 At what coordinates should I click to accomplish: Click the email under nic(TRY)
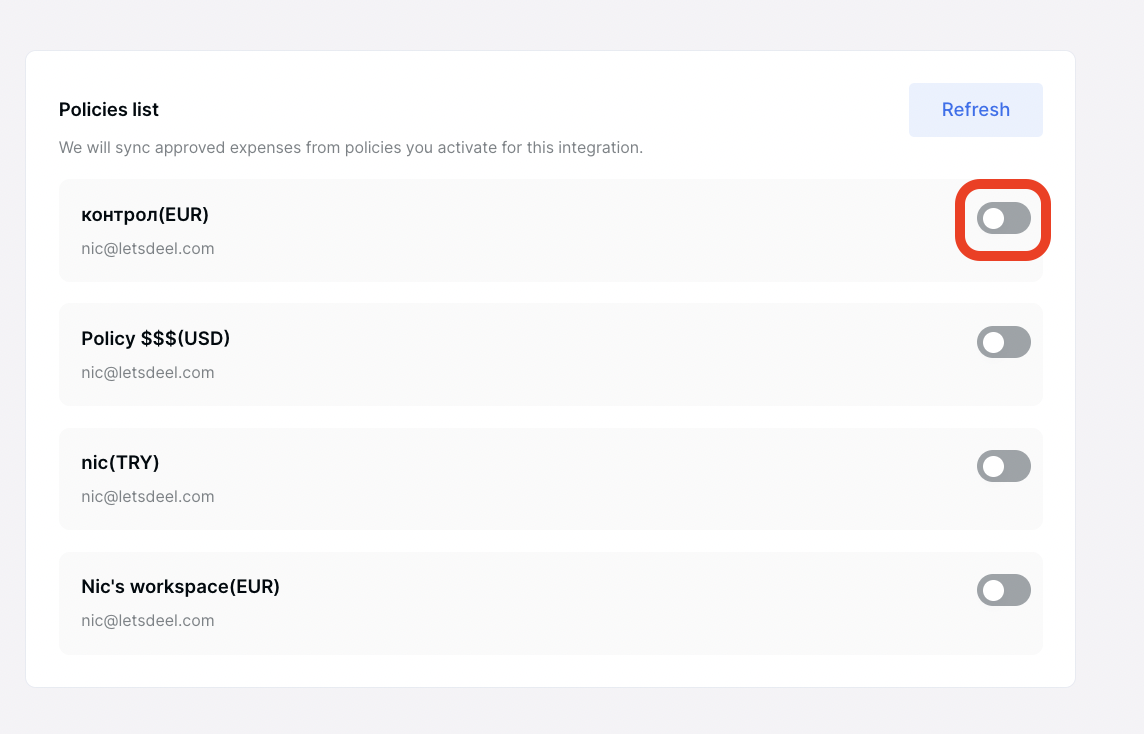[x=147, y=497]
